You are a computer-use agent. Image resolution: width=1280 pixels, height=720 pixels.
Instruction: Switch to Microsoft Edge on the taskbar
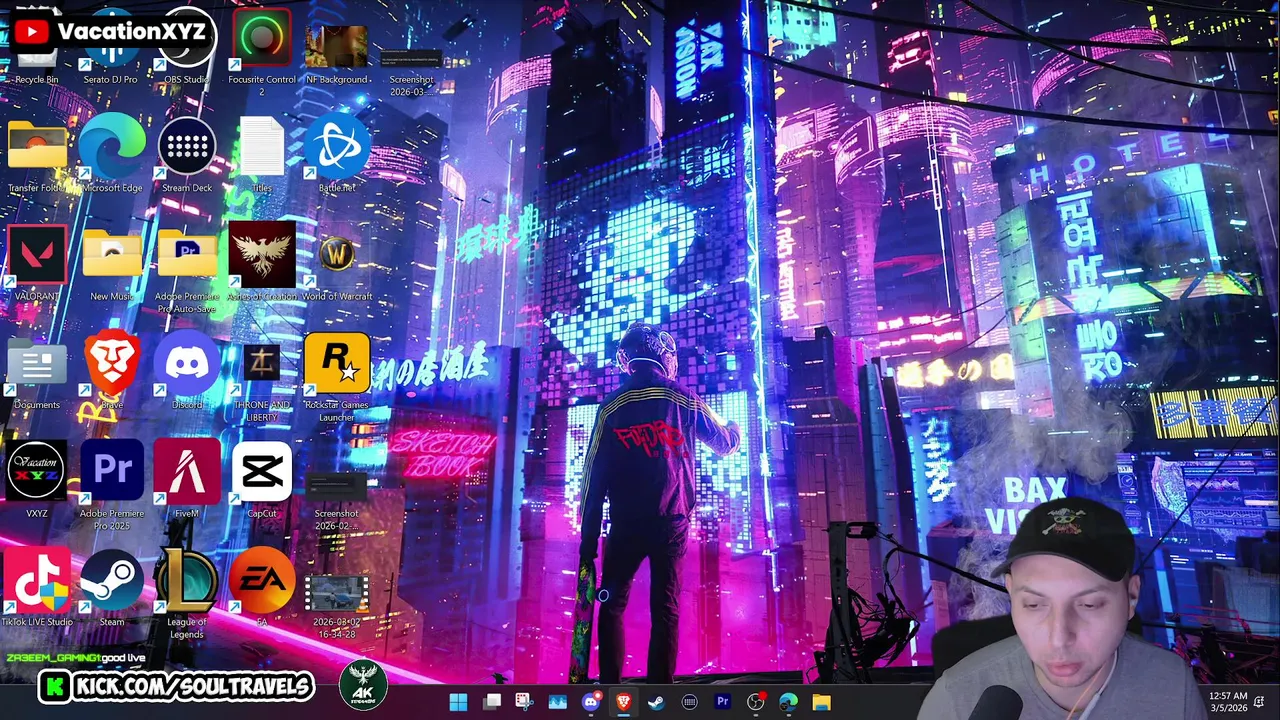click(x=788, y=702)
